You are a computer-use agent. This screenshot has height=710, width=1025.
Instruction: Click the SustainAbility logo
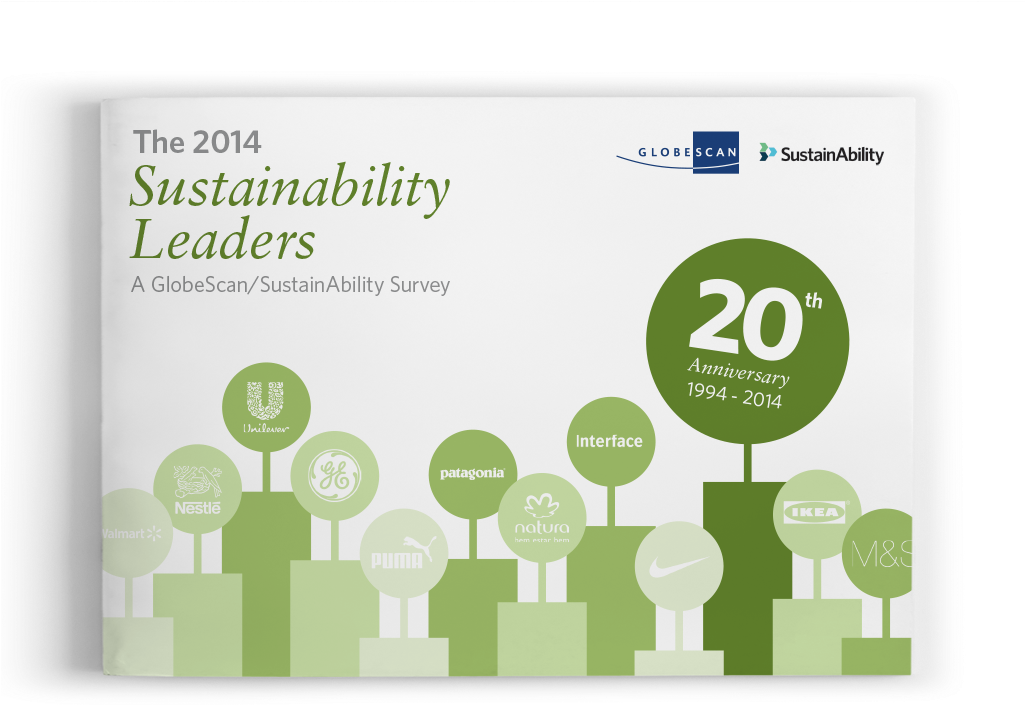(x=821, y=154)
